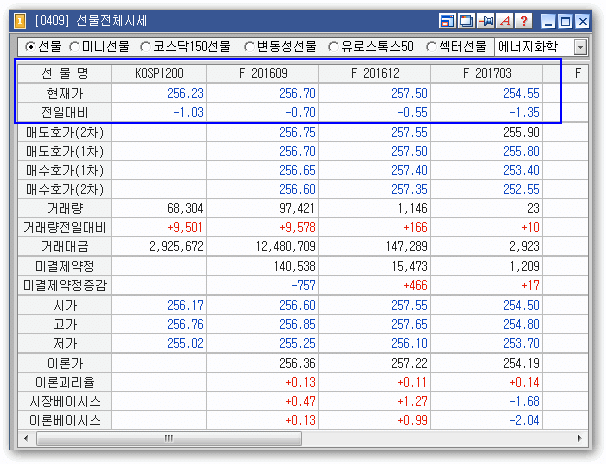The width and height of the screenshot is (606, 464).
Task: Click the 거래량 row label
Action: 65,209
